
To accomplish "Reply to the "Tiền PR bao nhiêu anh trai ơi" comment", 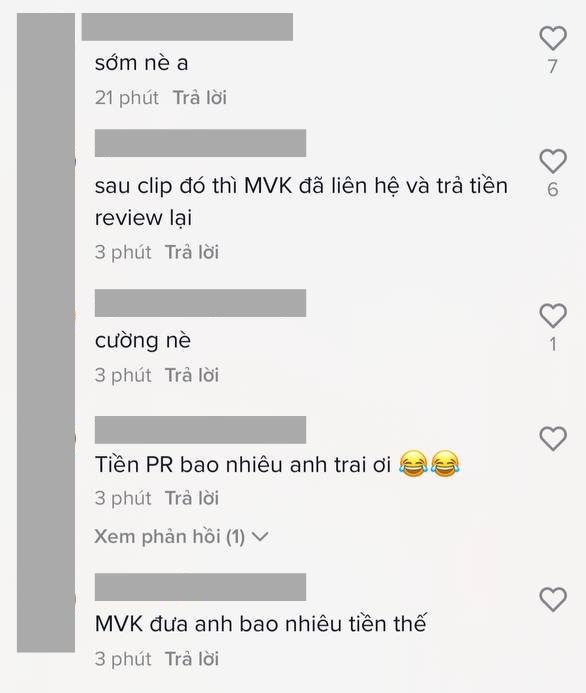I will (192, 498).
